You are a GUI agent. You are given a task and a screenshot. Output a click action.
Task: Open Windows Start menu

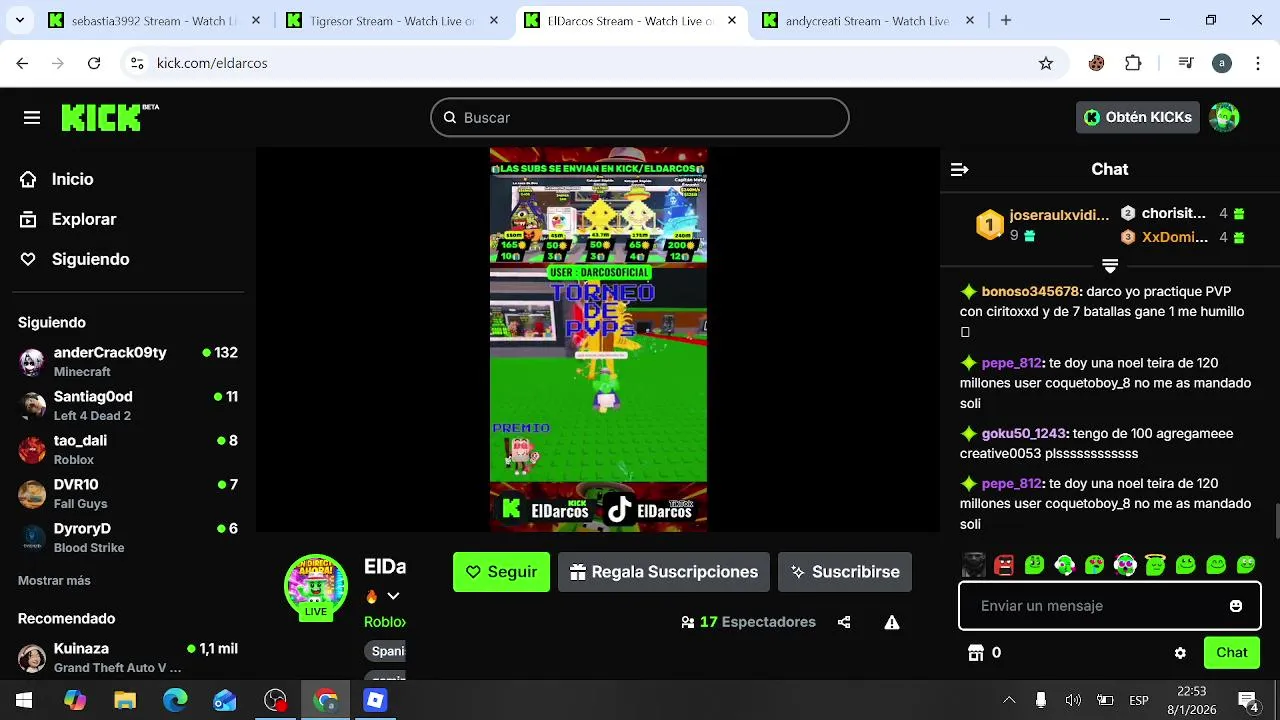tap(25, 700)
